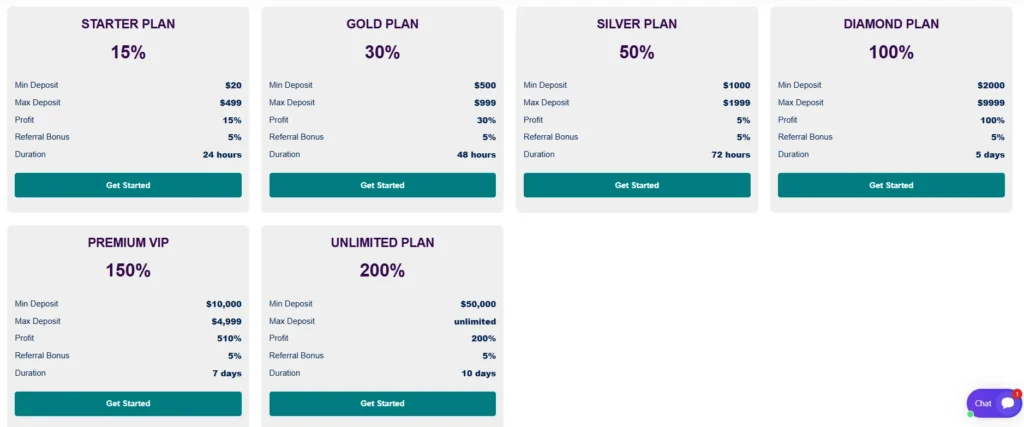
Task: Select the UNLIMITED PLAN heading
Action: [x=382, y=242]
